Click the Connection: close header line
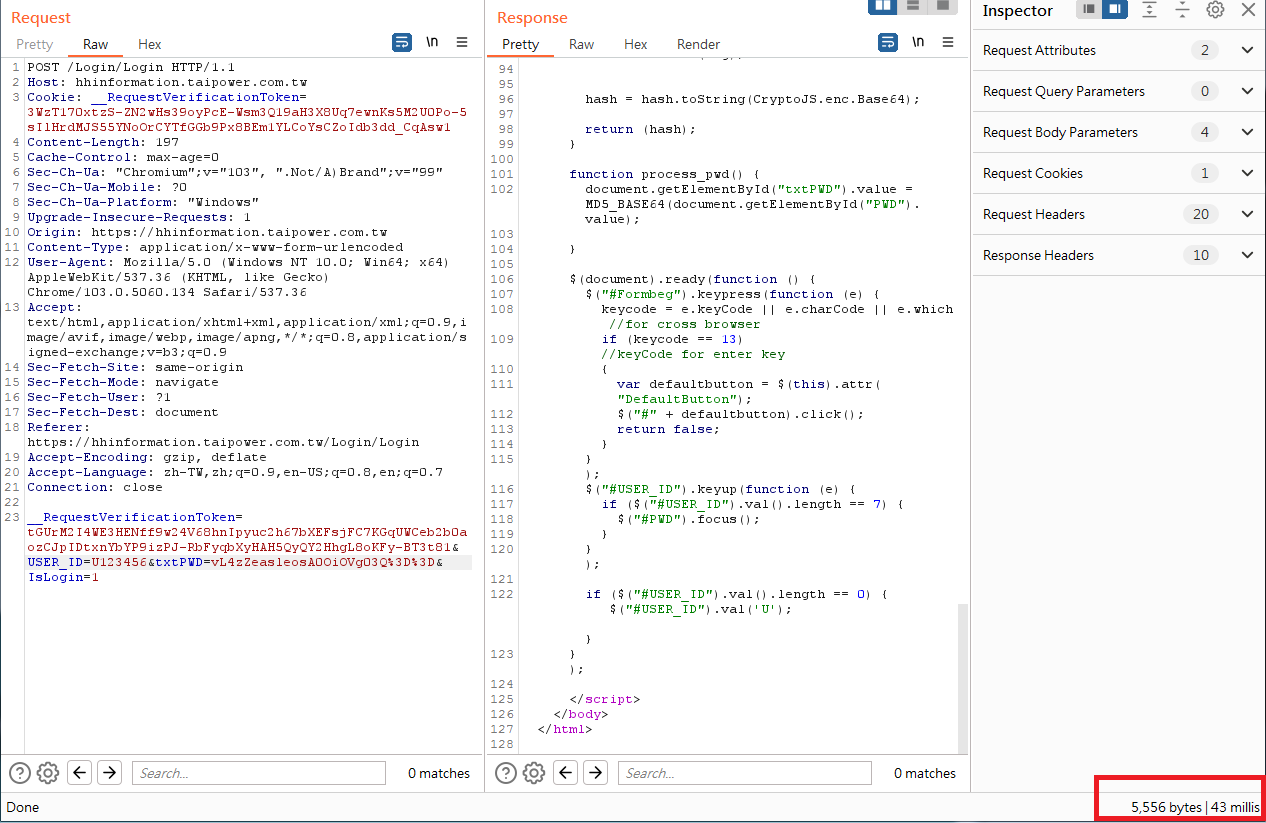The width and height of the screenshot is (1266, 823). (x=95, y=487)
